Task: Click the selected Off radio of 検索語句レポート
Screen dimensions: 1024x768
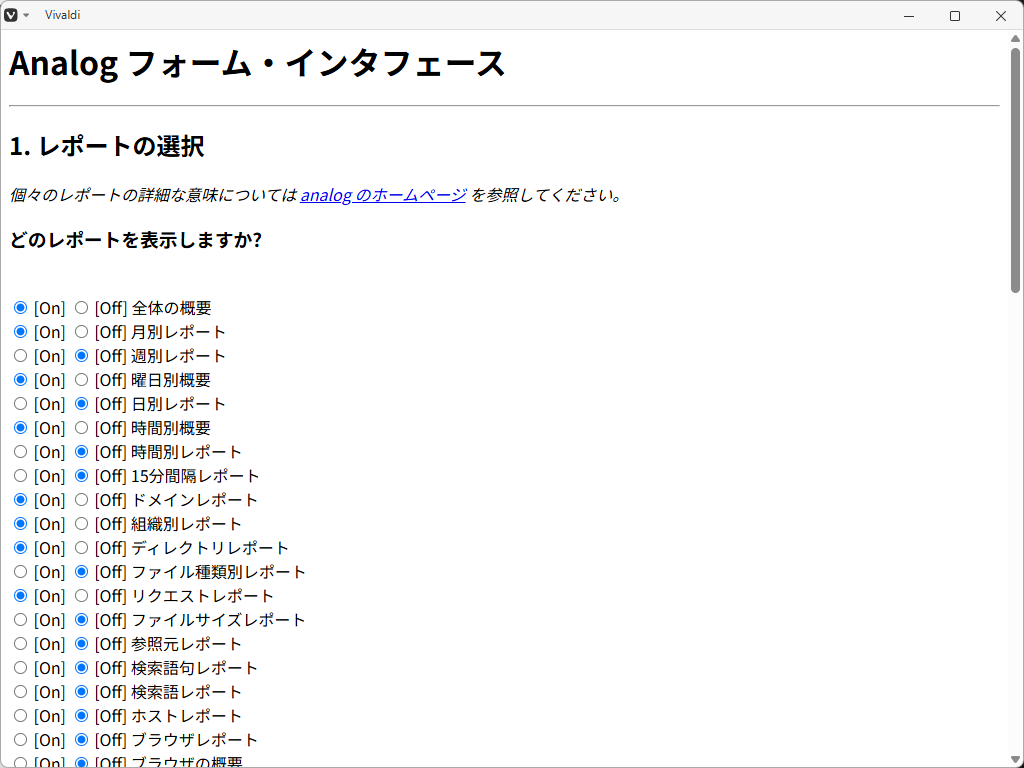Action: (81, 667)
